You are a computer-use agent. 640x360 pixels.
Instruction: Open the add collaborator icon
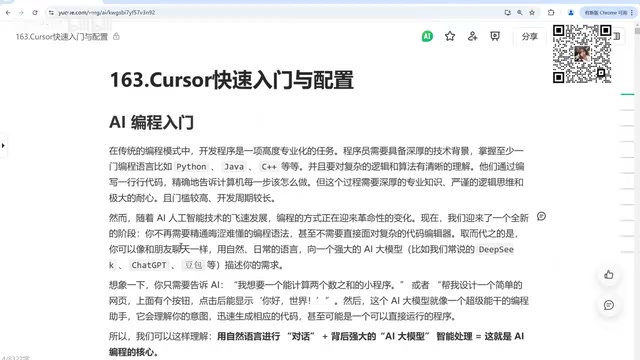(472, 36)
